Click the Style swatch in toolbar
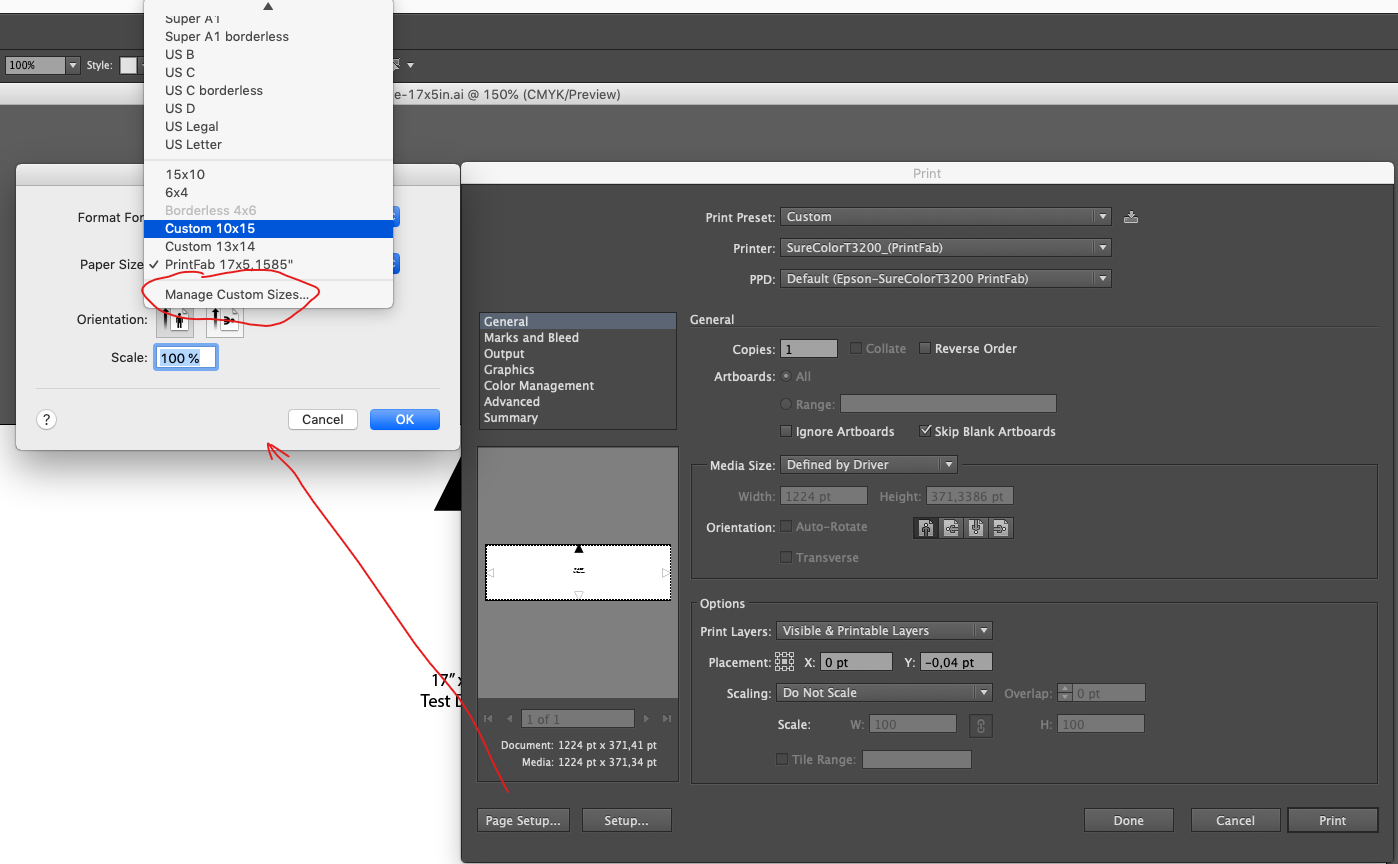The width and height of the screenshot is (1398, 864). click(128, 65)
